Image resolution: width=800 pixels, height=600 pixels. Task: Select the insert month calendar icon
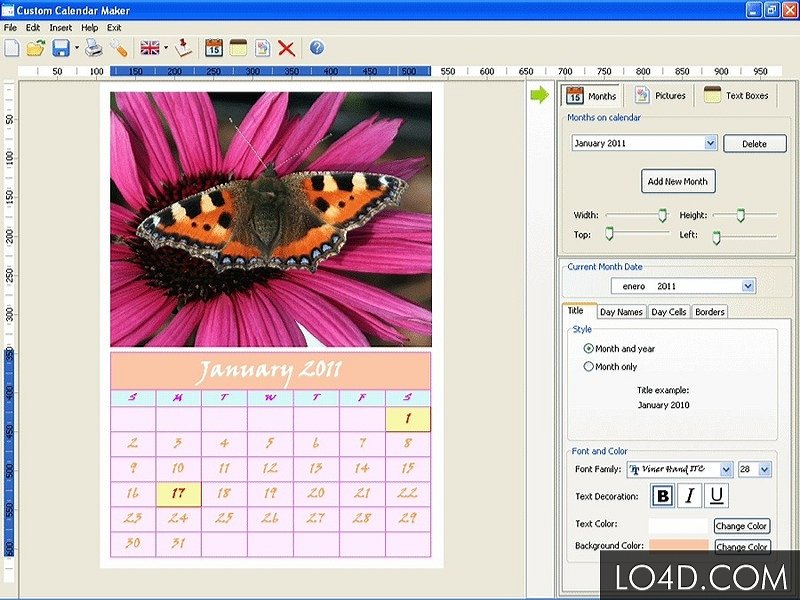[x=214, y=47]
